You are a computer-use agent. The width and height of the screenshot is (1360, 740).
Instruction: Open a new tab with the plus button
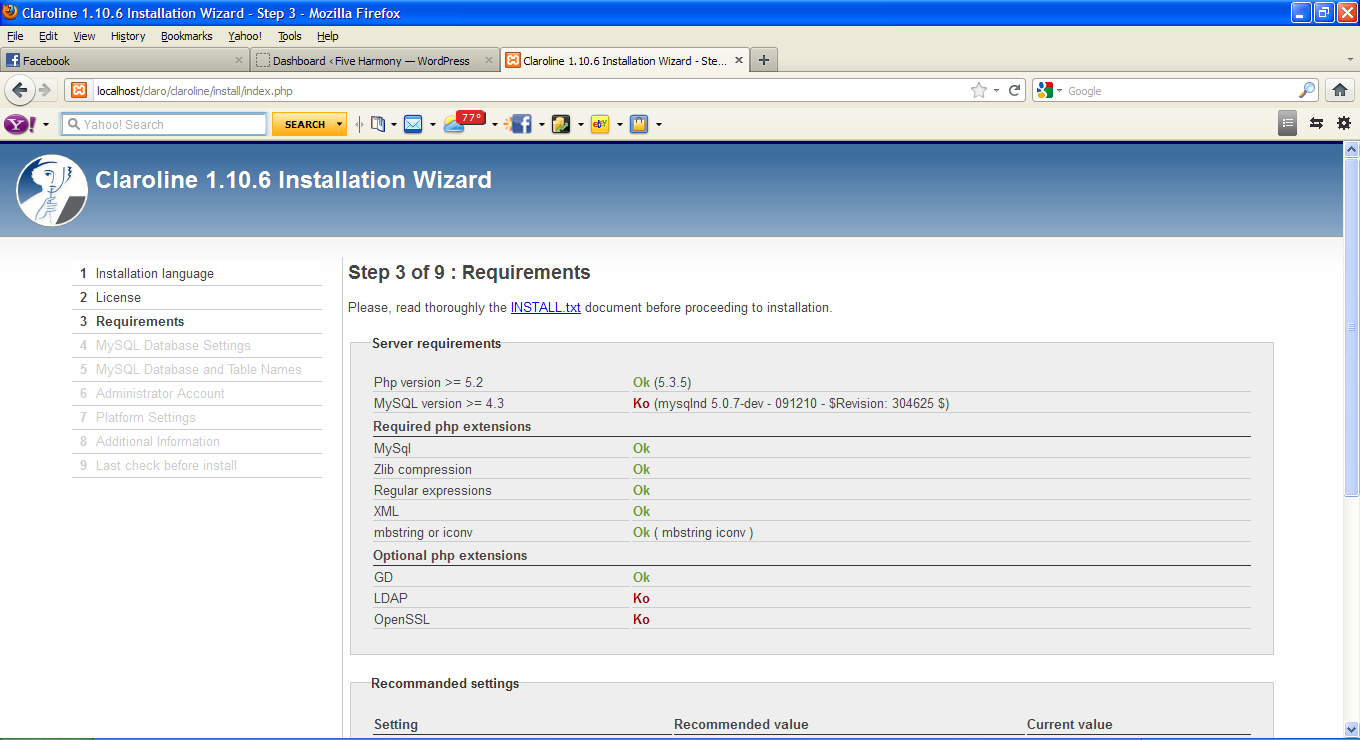[764, 60]
